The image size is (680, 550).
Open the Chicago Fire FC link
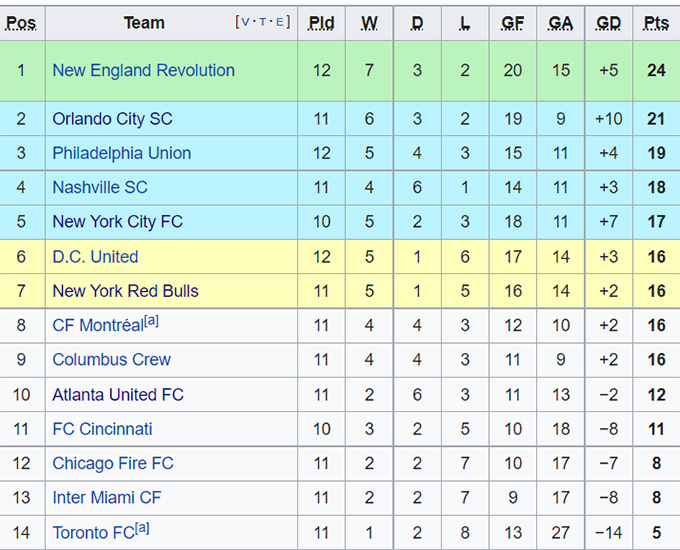[112, 464]
